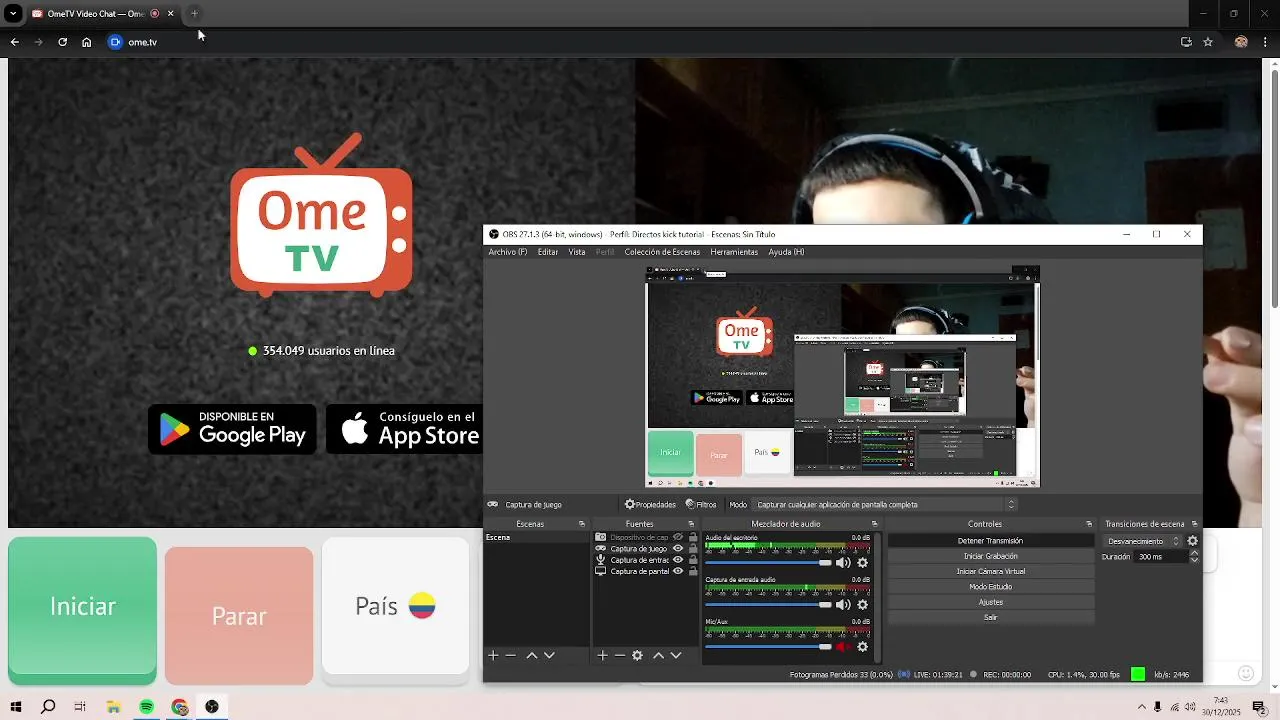Open the Ayuda menu in OBS
This screenshot has height=720, width=1280.
[x=786, y=252]
